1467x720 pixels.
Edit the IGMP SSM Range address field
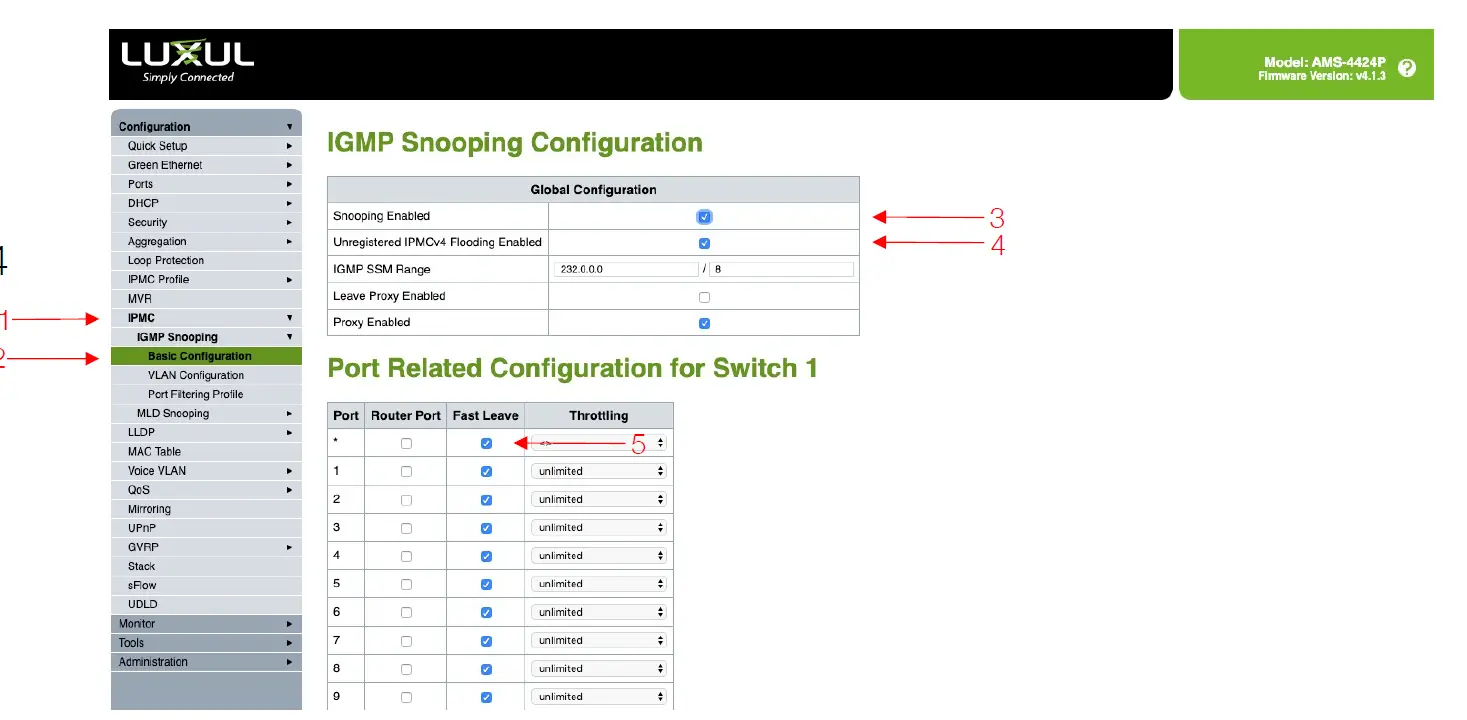click(x=625, y=268)
